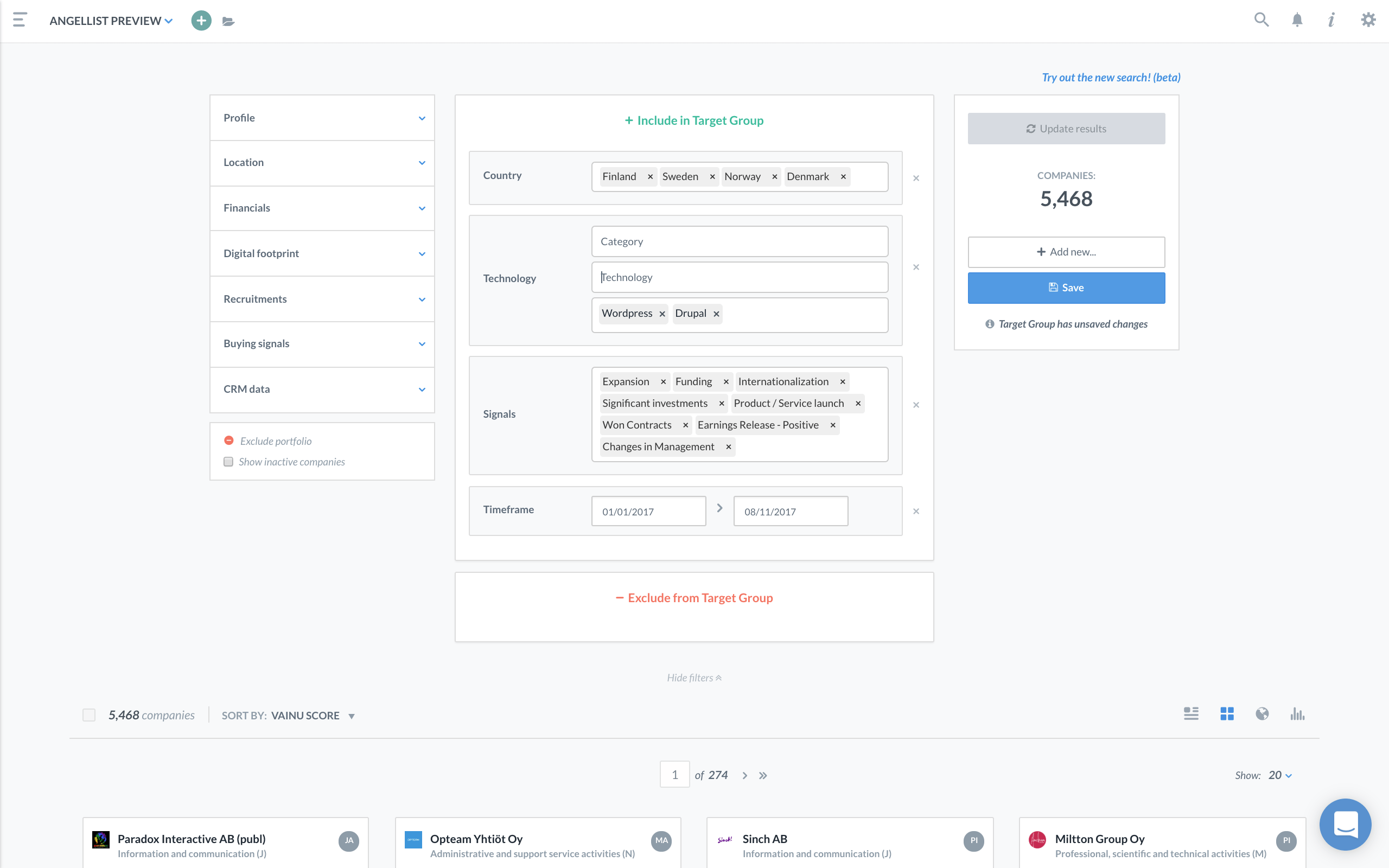
Task: Open the notifications bell
Action: [x=1297, y=20]
